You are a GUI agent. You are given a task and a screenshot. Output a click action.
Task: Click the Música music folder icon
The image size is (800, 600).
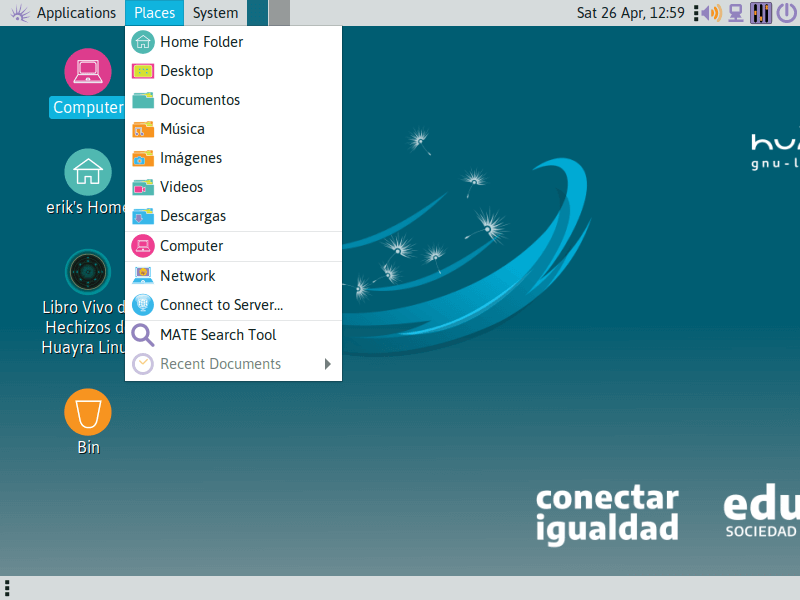[143, 129]
